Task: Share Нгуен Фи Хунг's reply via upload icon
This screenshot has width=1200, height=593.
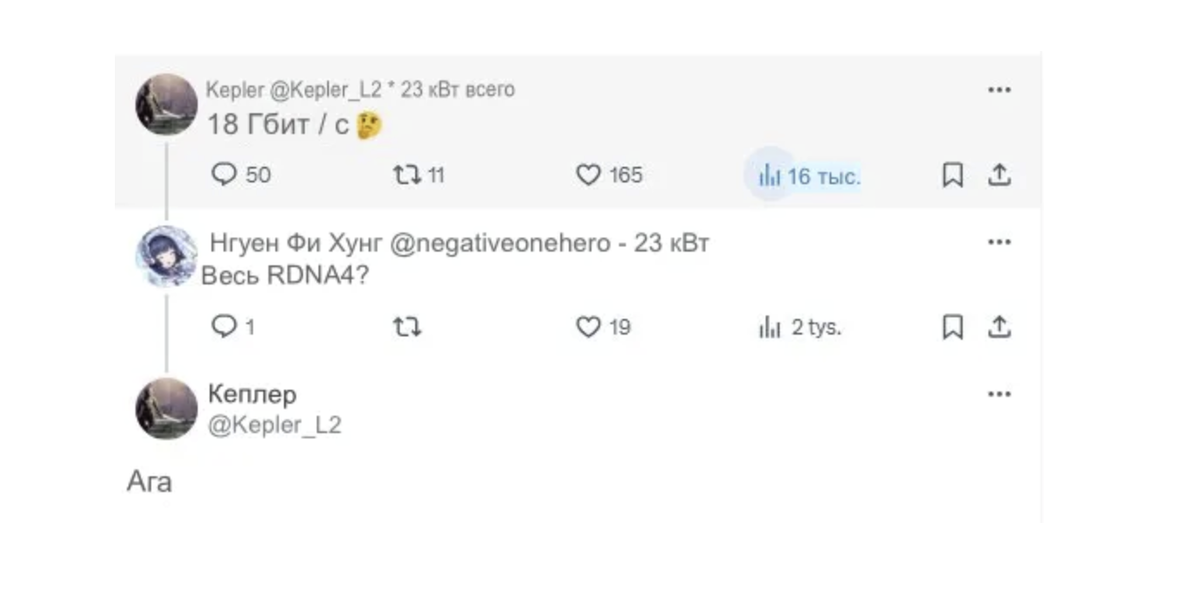Action: click(1000, 326)
